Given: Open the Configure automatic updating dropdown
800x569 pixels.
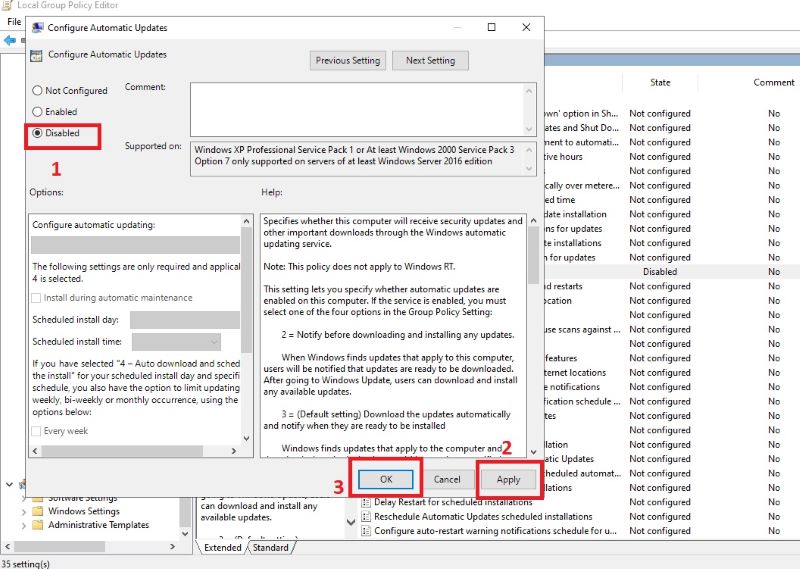Looking at the screenshot, I should click(135, 245).
